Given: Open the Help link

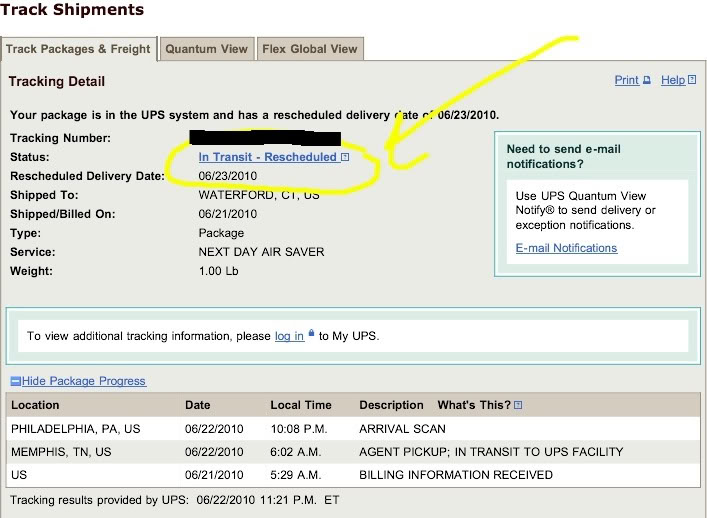Looking at the screenshot, I should (x=673, y=80).
